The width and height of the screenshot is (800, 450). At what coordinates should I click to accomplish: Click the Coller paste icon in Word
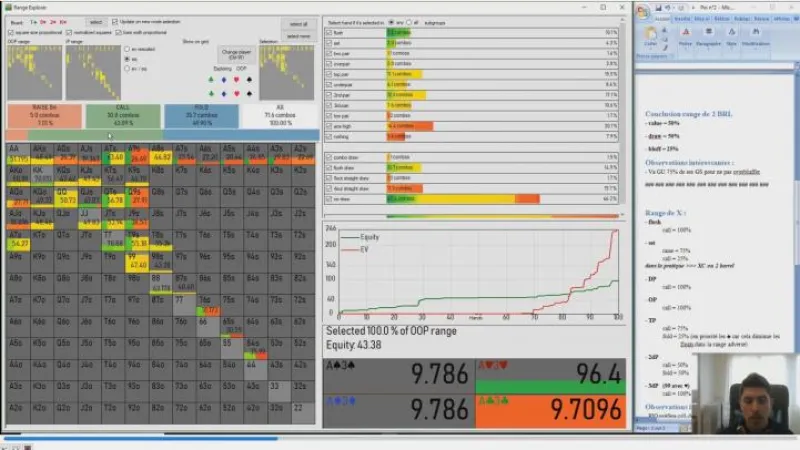click(x=651, y=34)
